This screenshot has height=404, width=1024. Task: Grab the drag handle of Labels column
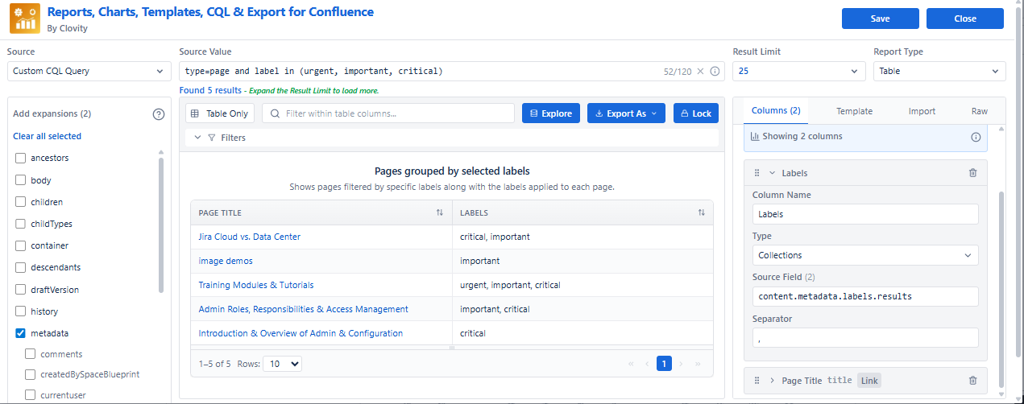pos(757,173)
